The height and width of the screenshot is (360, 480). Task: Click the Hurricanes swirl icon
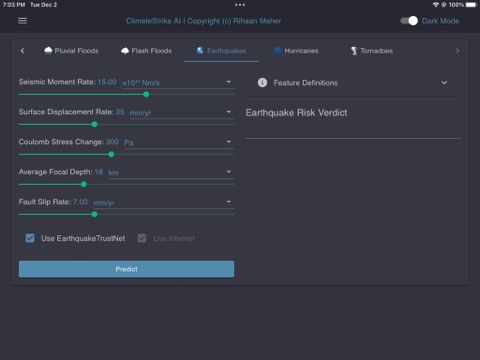point(278,51)
